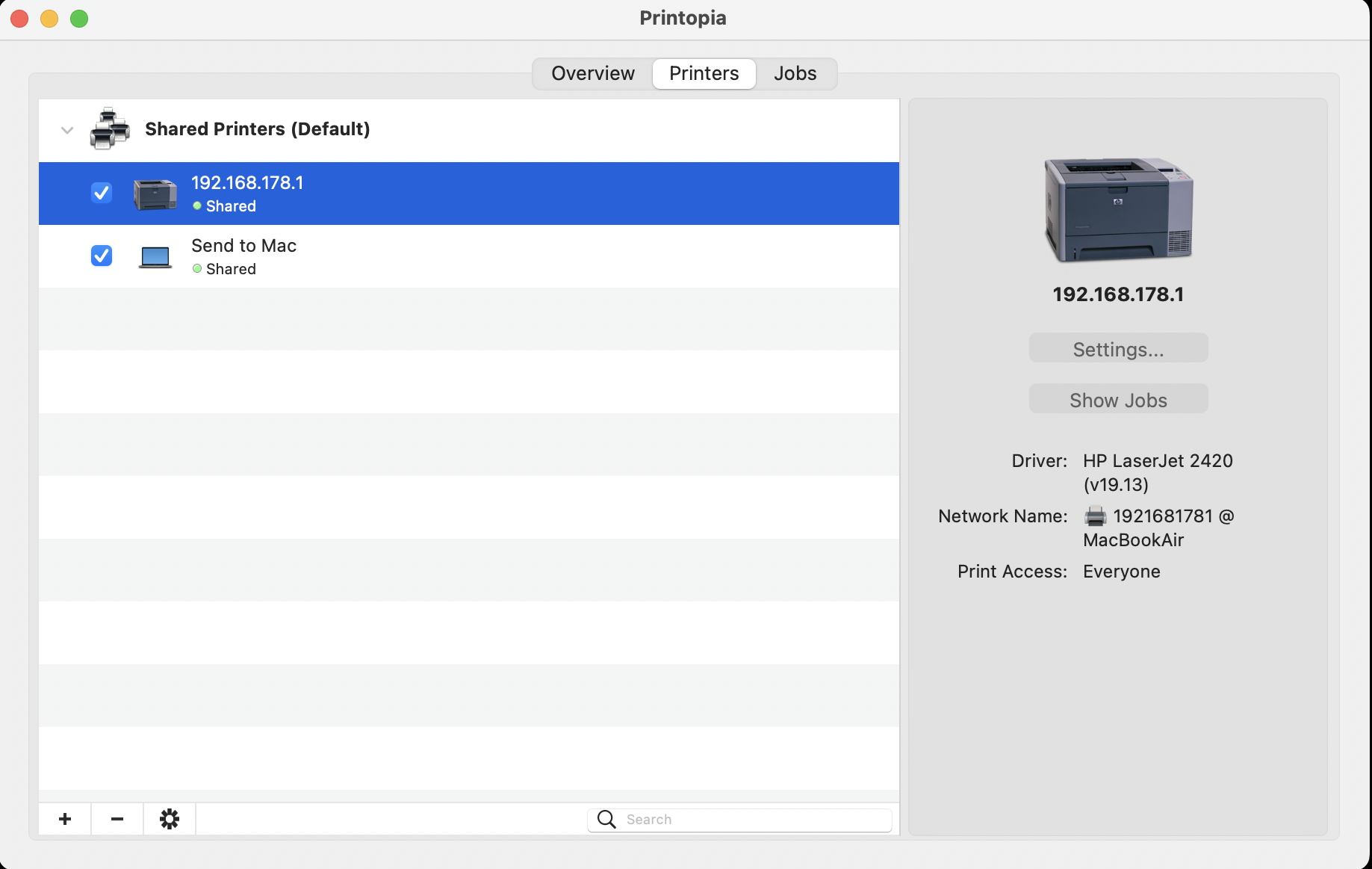Switch to the Overview tab
Image resolution: width=1372 pixels, height=869 pixels.
pos(593,73)
